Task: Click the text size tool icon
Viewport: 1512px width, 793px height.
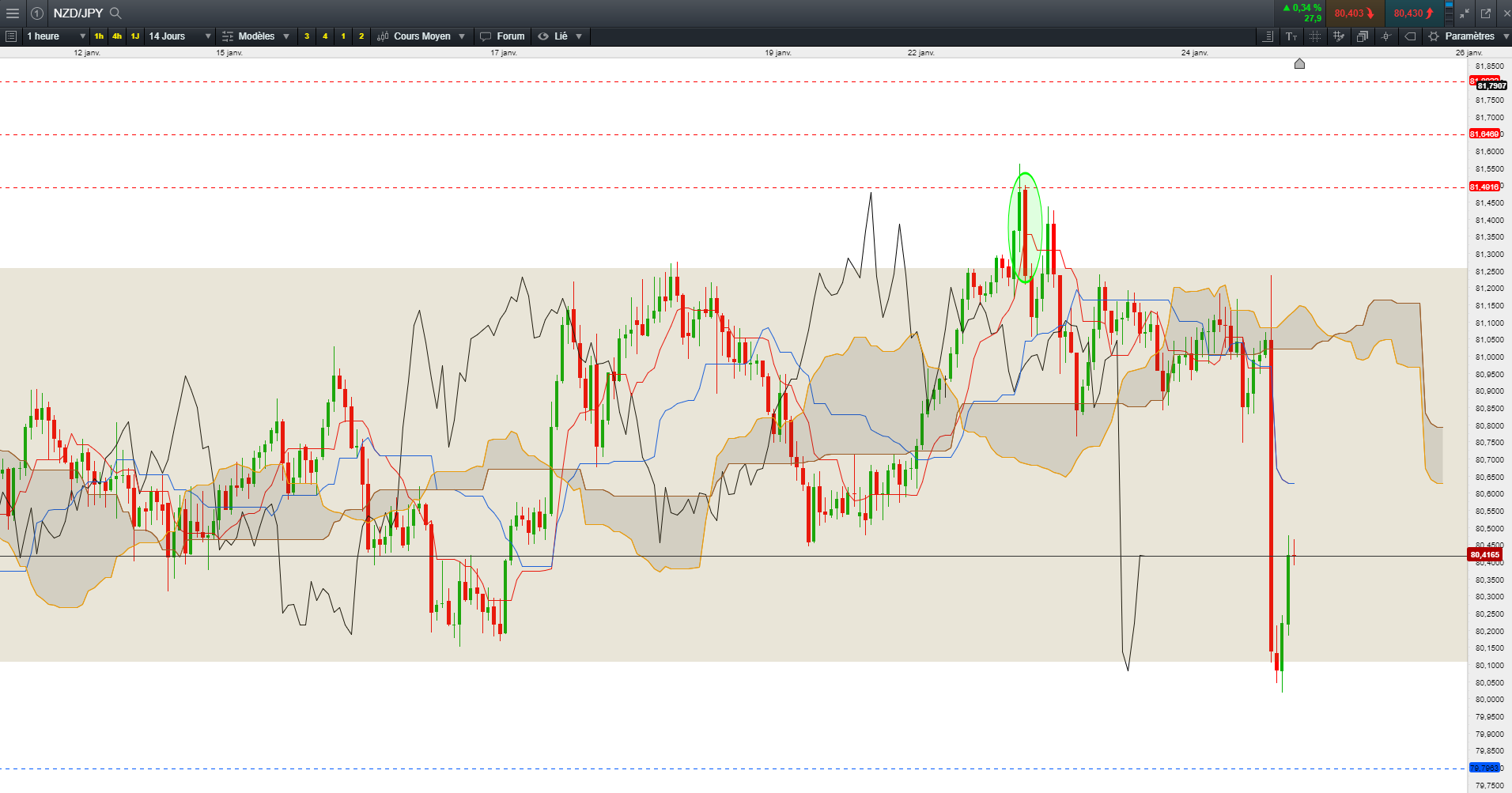Action: (1291, 36)
